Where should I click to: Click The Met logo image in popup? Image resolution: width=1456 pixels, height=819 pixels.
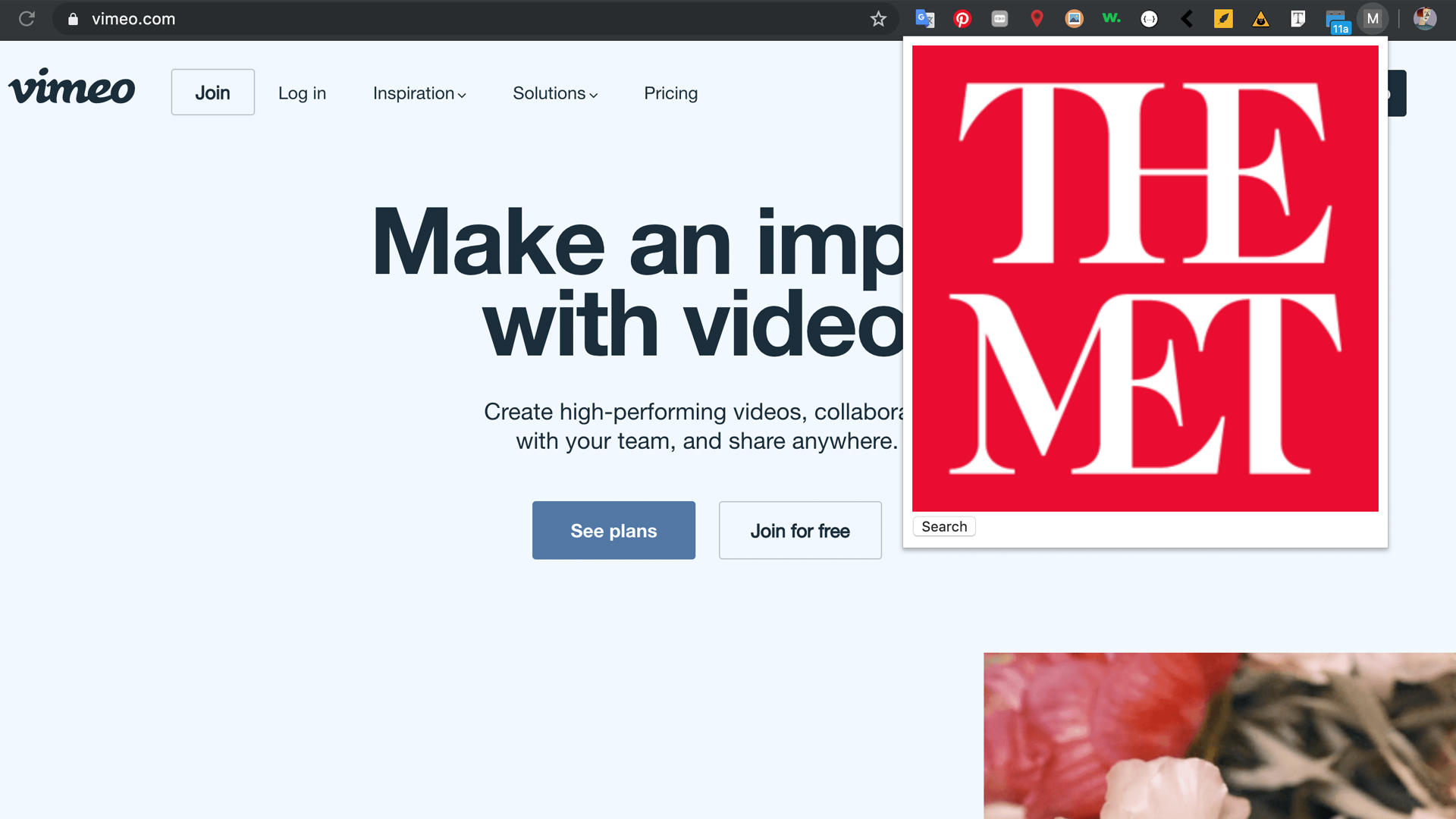(x=1145, y=278)
